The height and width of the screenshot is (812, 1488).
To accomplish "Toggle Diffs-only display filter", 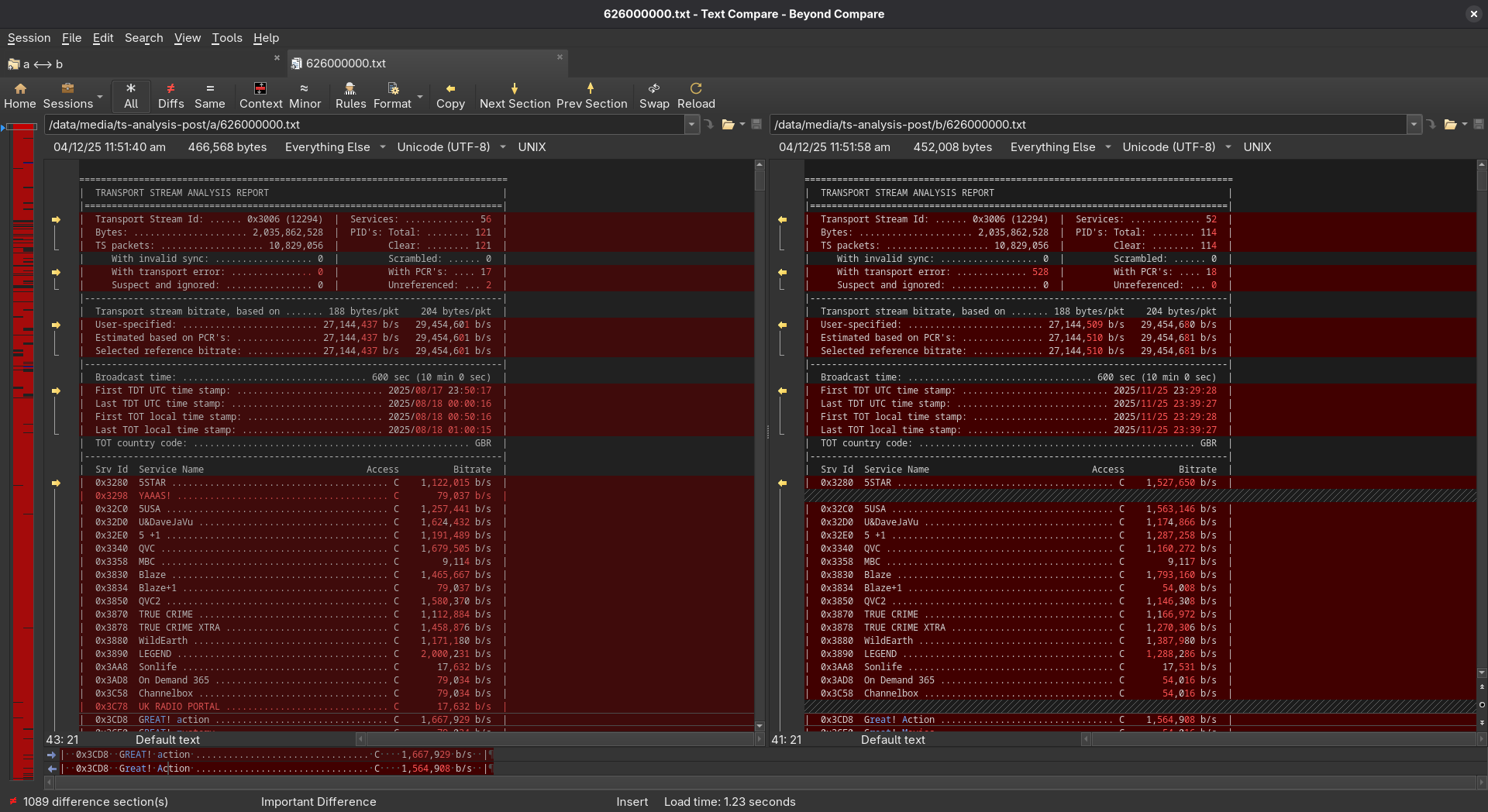I will pyautogui.click(x=170, y=95).
